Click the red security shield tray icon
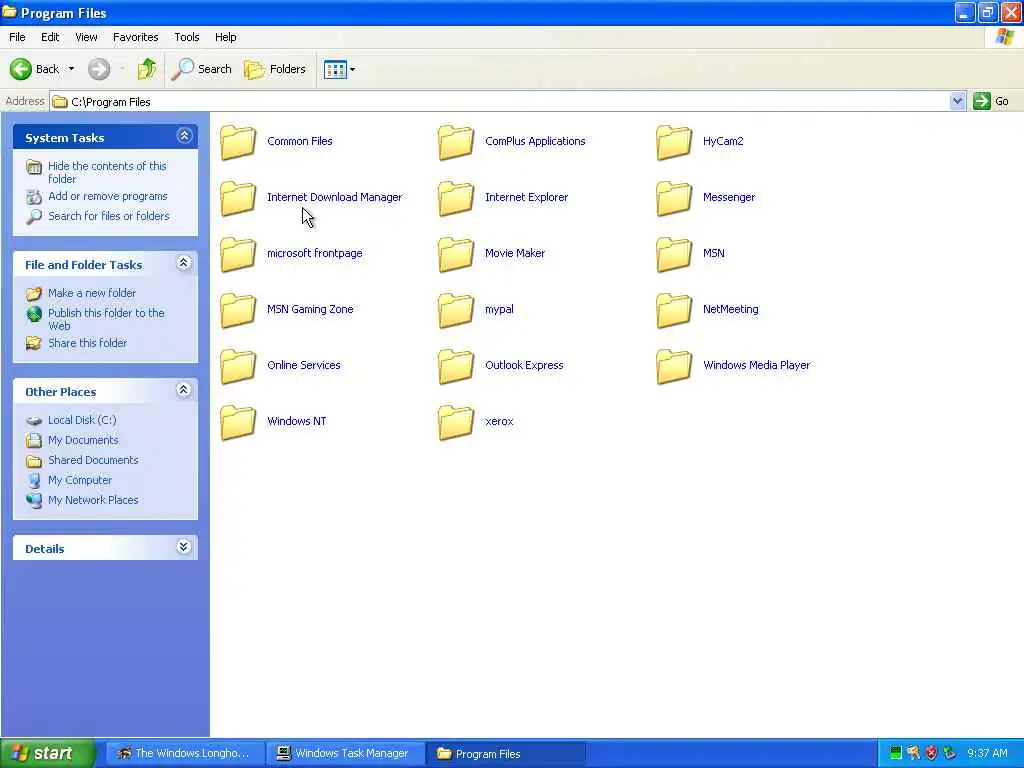 pos(931,753)
